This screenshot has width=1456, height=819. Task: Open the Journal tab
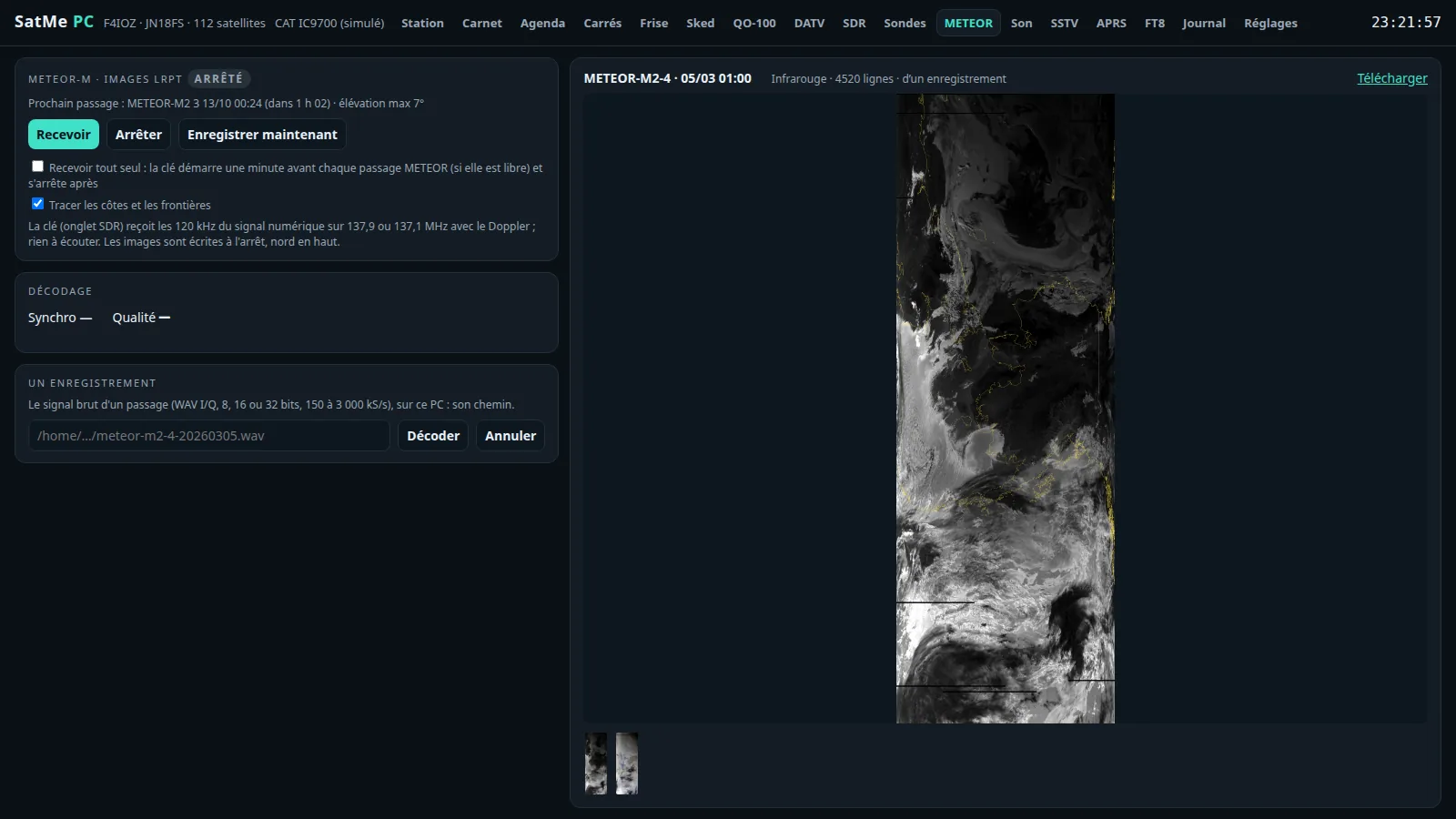(1204, 23)
